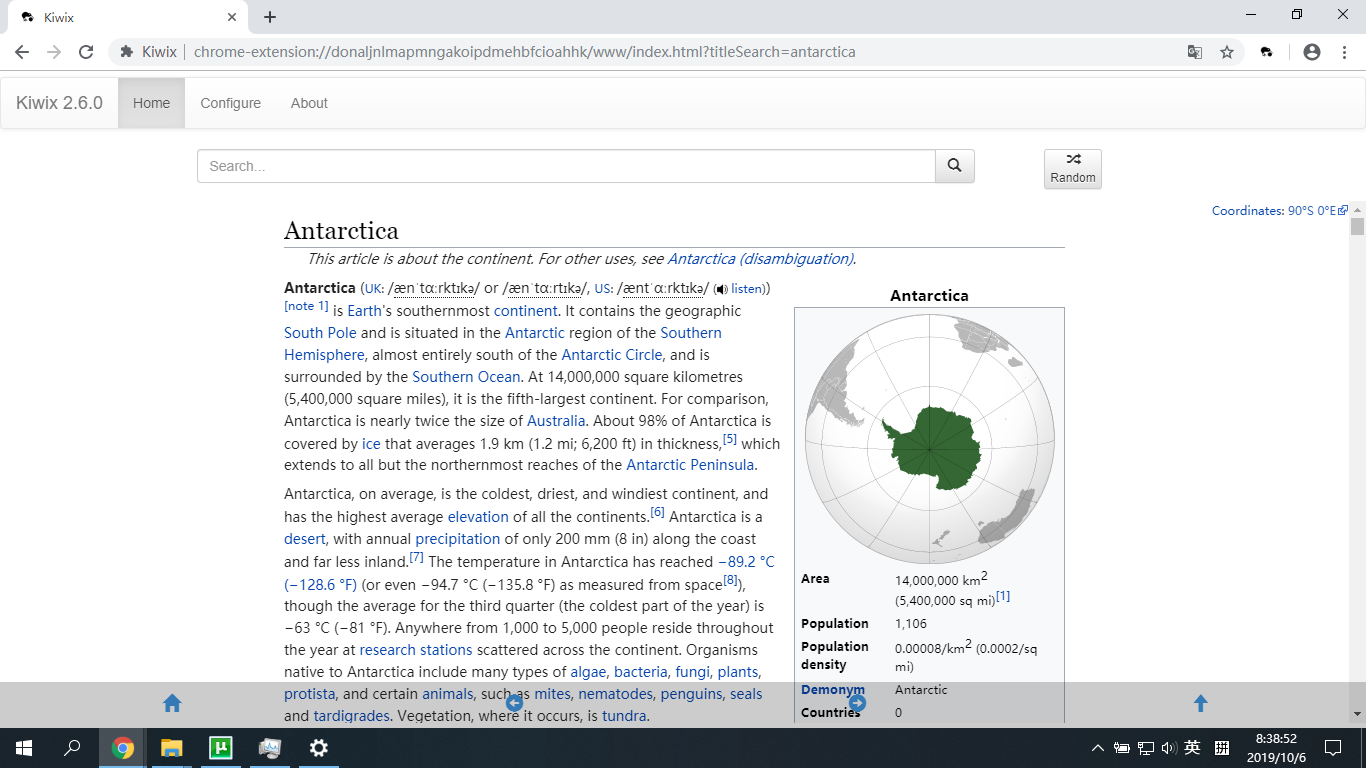The image size is (1366, 768).
Task: Show hidden system tray icons
Action: (1098, 748)
